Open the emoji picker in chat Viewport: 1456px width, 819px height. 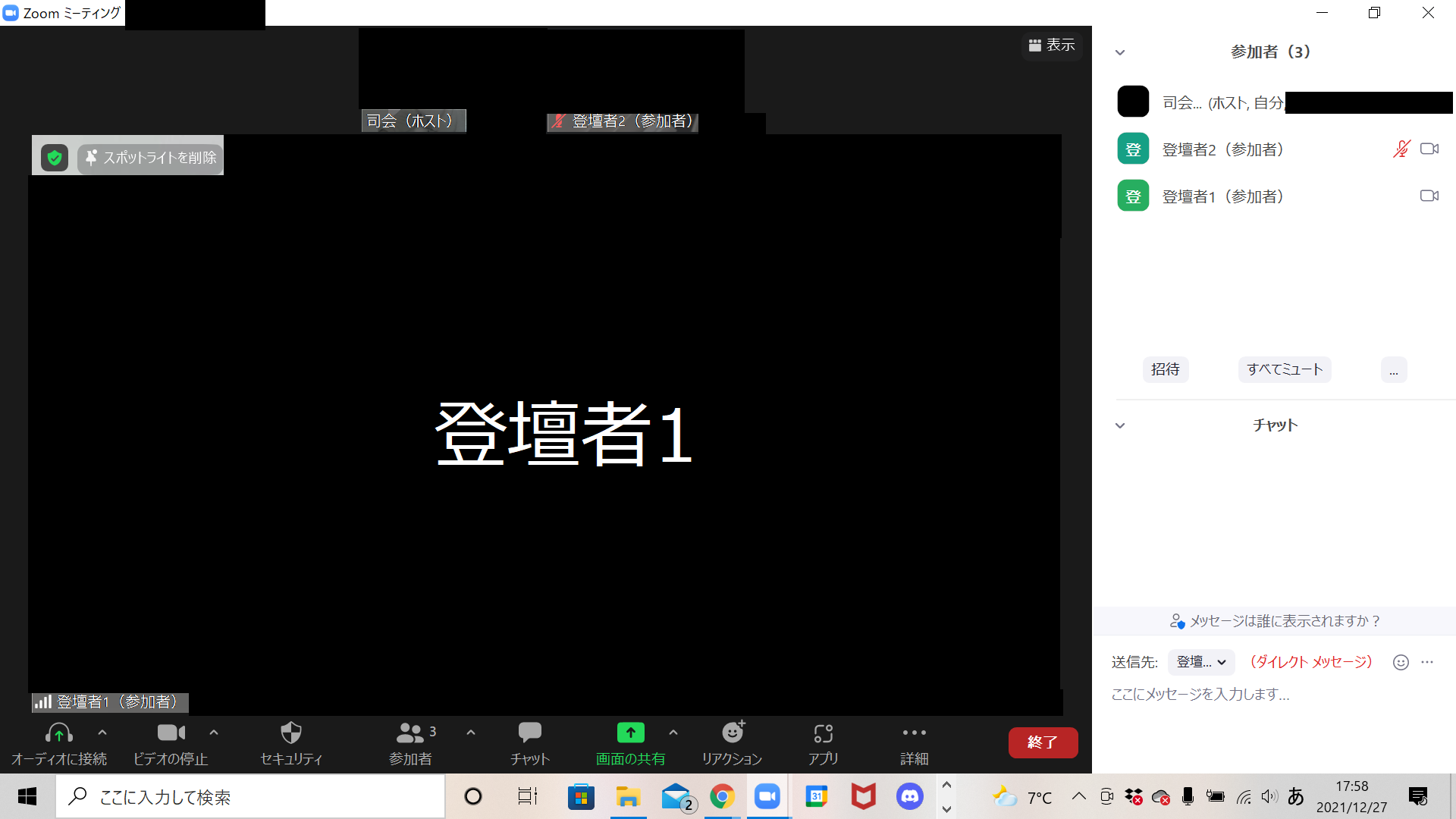pyautogui.click(x=1401, y=662)
